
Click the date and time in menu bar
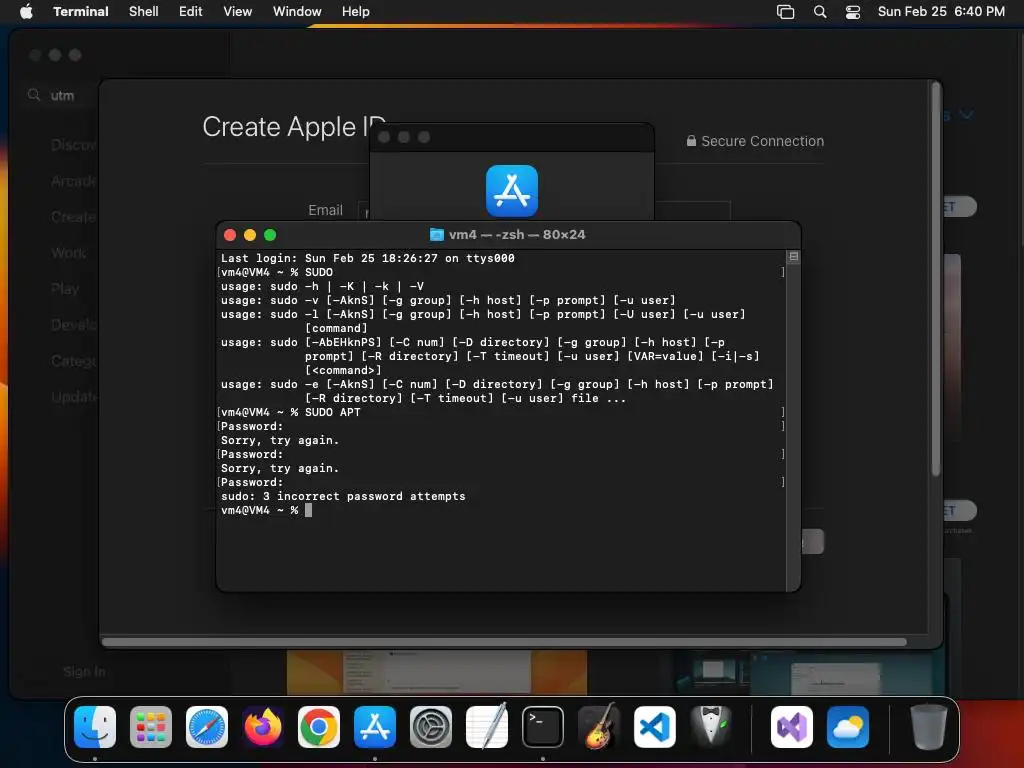[x=941, y=11]
